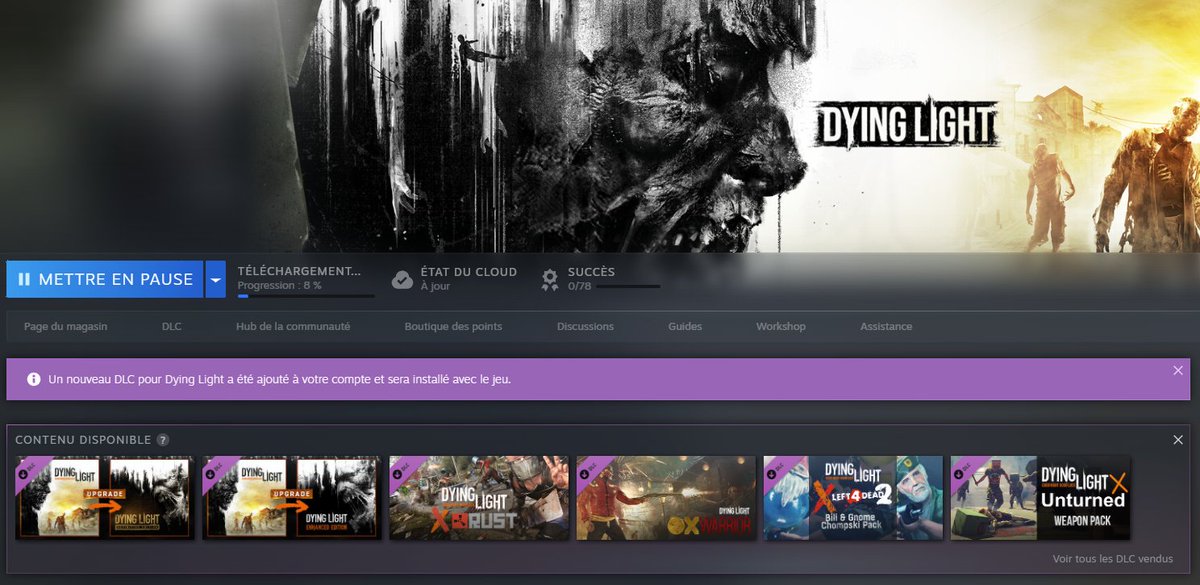Open the Enhanced Edition Upgrade DLC thumbnail

click(291, 498)
